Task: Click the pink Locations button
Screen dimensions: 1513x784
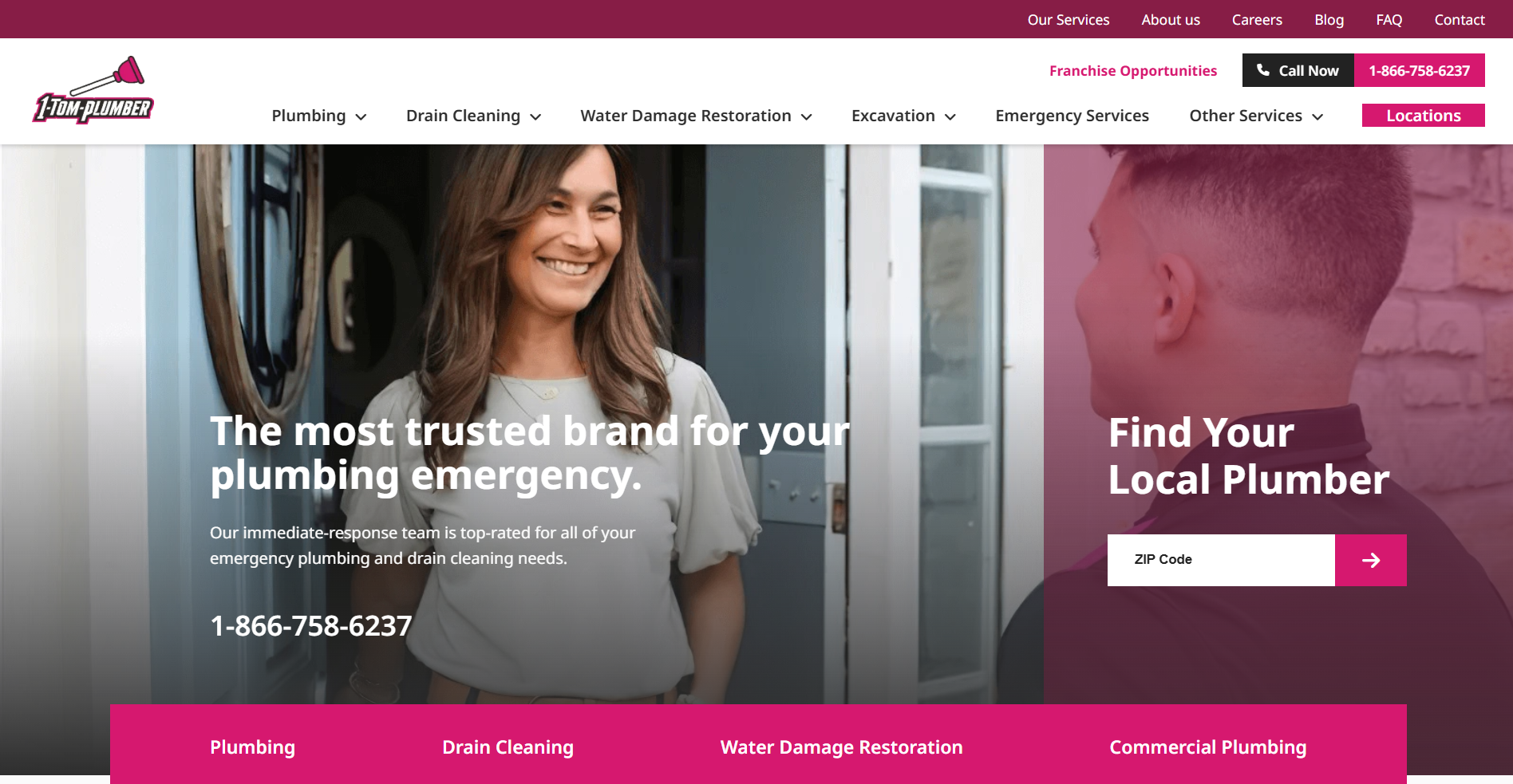Action: pyautogui.click(x=1423, y=116)
